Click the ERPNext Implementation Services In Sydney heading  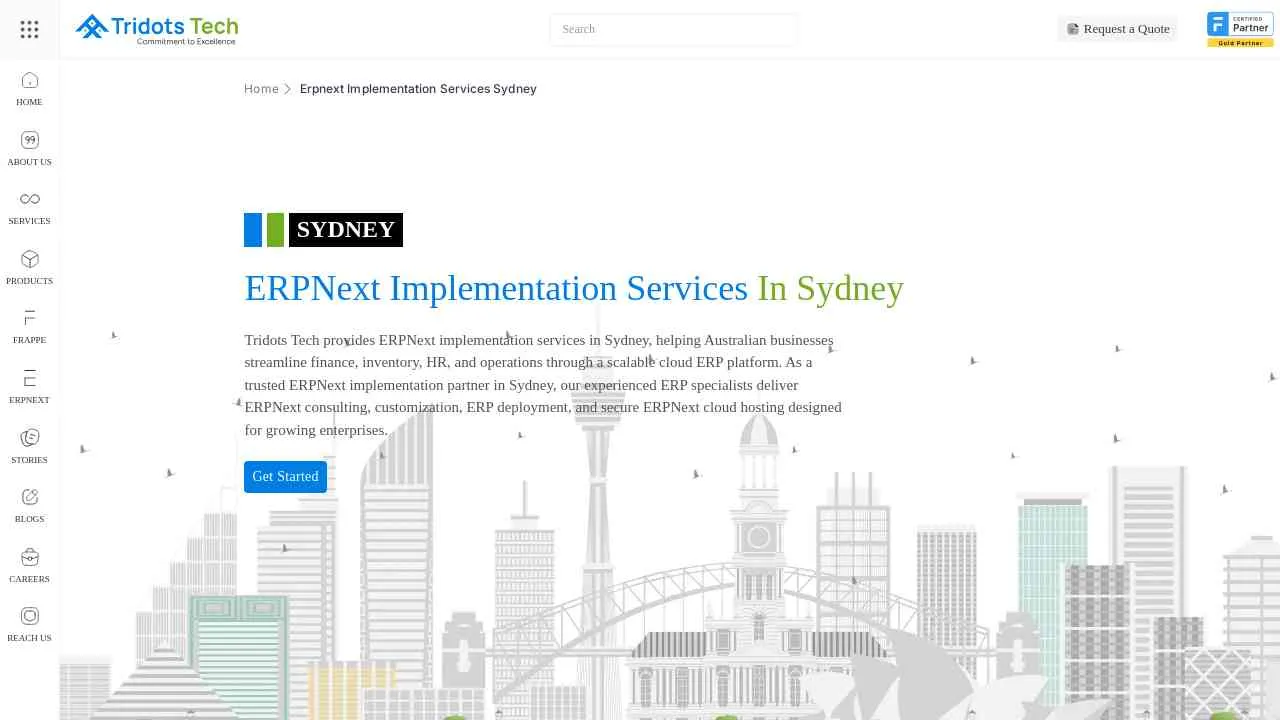[574, 288]
